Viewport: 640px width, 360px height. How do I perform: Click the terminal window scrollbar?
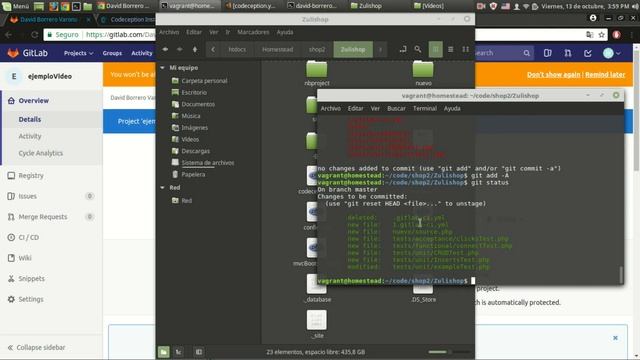click(x=621, y=274)
